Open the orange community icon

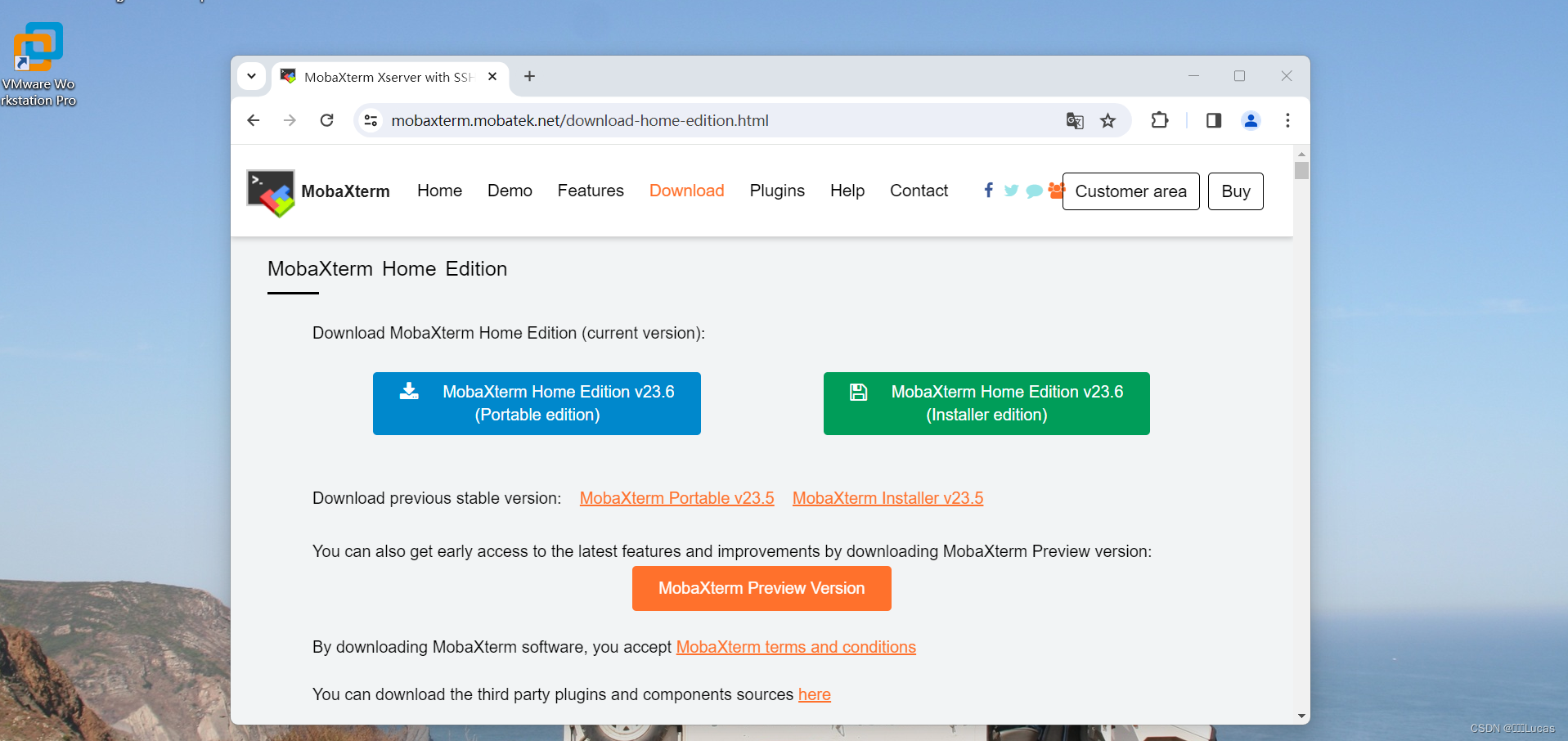click(1056, 190)
